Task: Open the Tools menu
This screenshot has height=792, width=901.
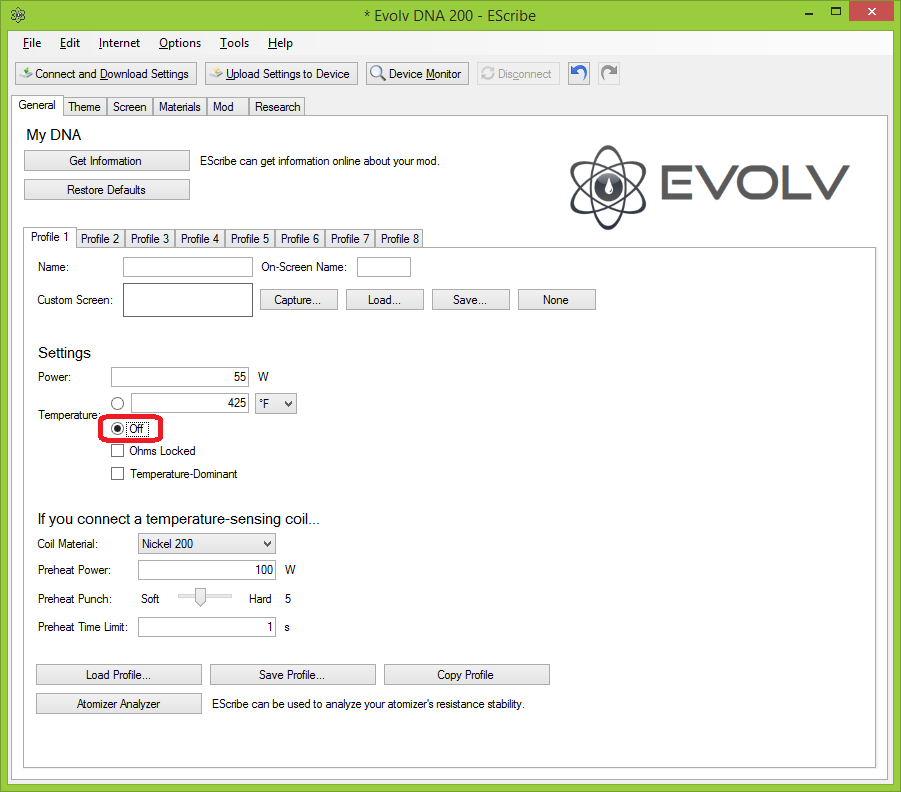Action: click(x=234, y=43)
